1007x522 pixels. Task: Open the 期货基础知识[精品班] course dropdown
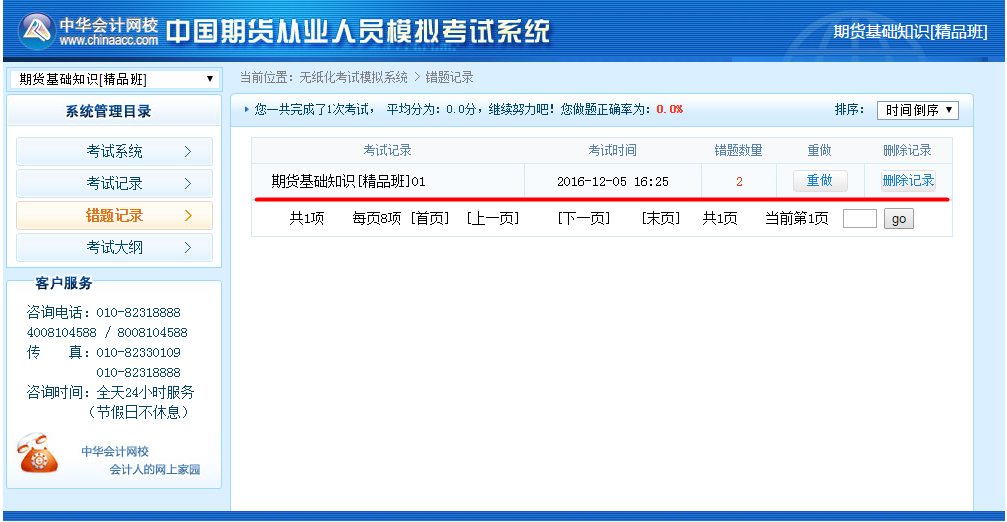[114, 79]
